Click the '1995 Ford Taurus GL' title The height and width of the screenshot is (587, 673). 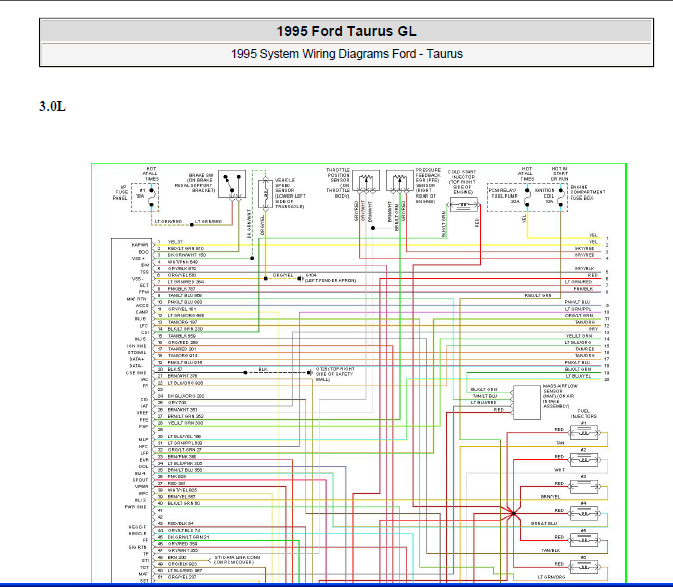pos(346,31)
